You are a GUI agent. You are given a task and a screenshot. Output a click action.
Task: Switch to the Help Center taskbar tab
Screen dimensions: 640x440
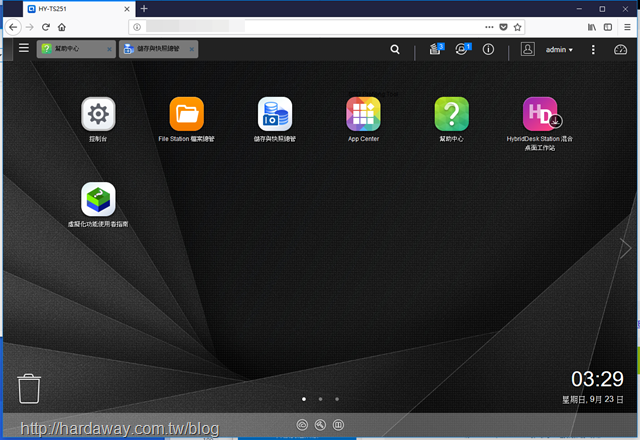[76, 49]
